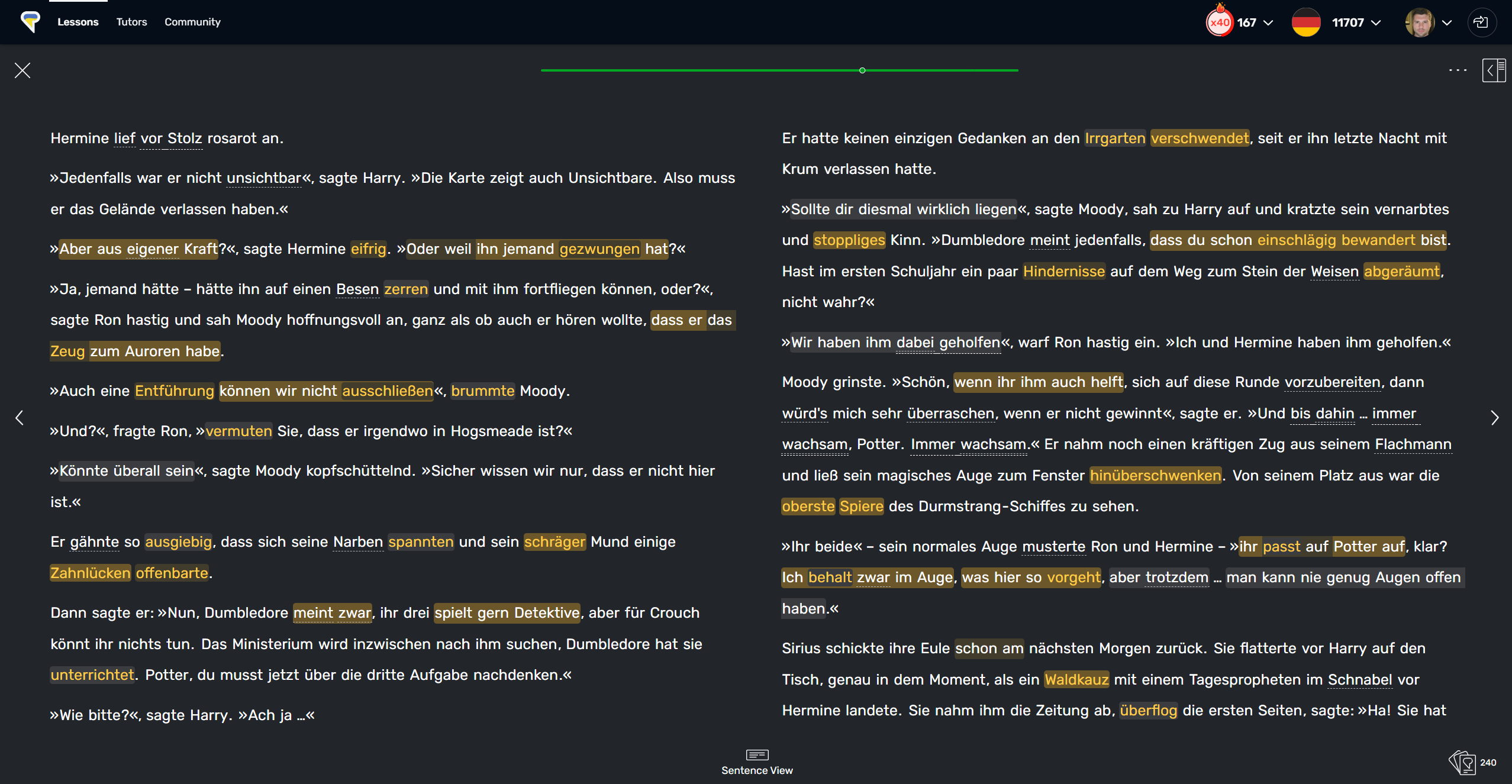Click the word 'Besen'
The image size is (1512, 784).
(357, 289)
